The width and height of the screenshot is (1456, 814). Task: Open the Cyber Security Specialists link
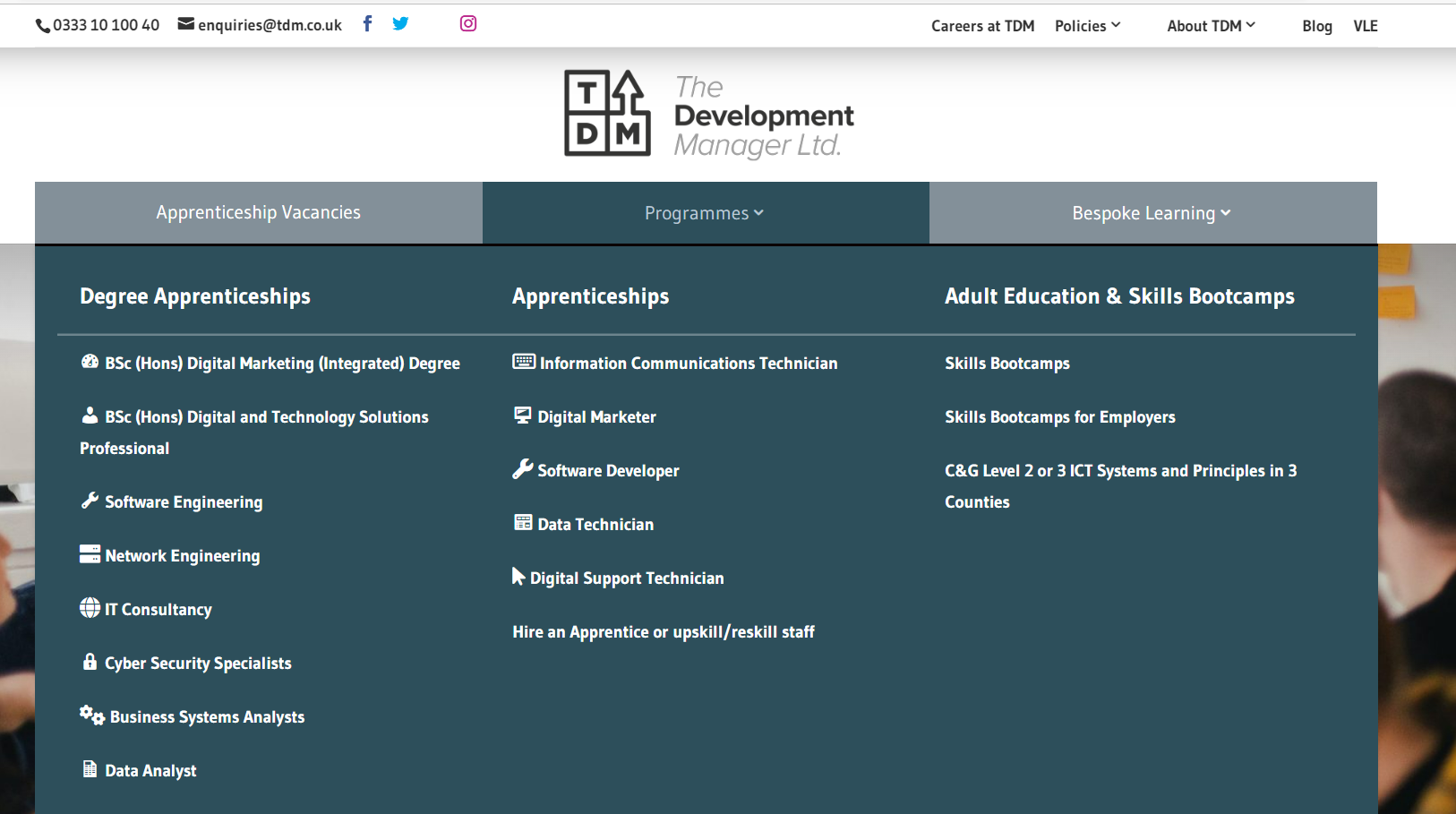198,663
